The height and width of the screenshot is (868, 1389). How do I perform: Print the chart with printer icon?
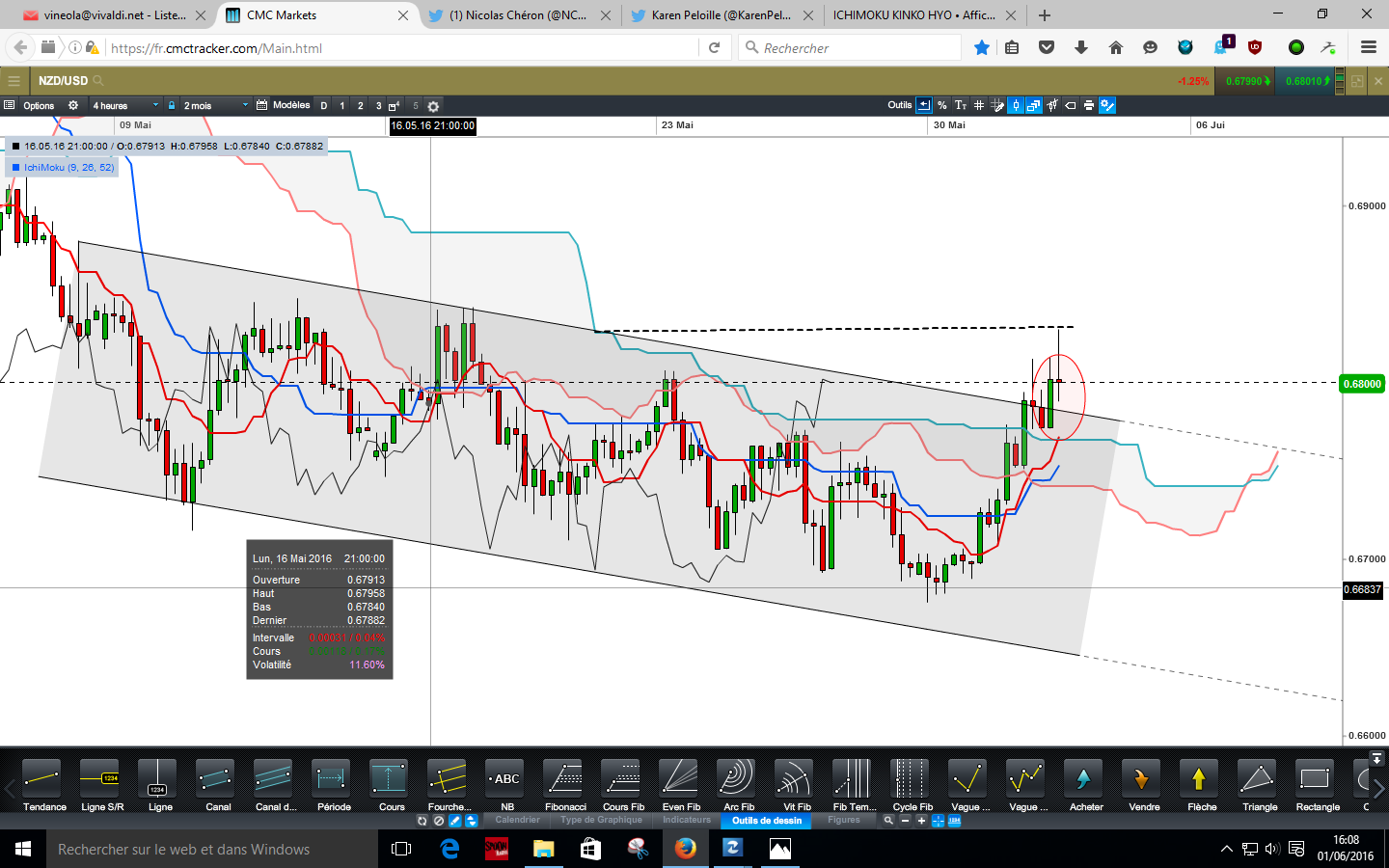tap(1089, 105)
